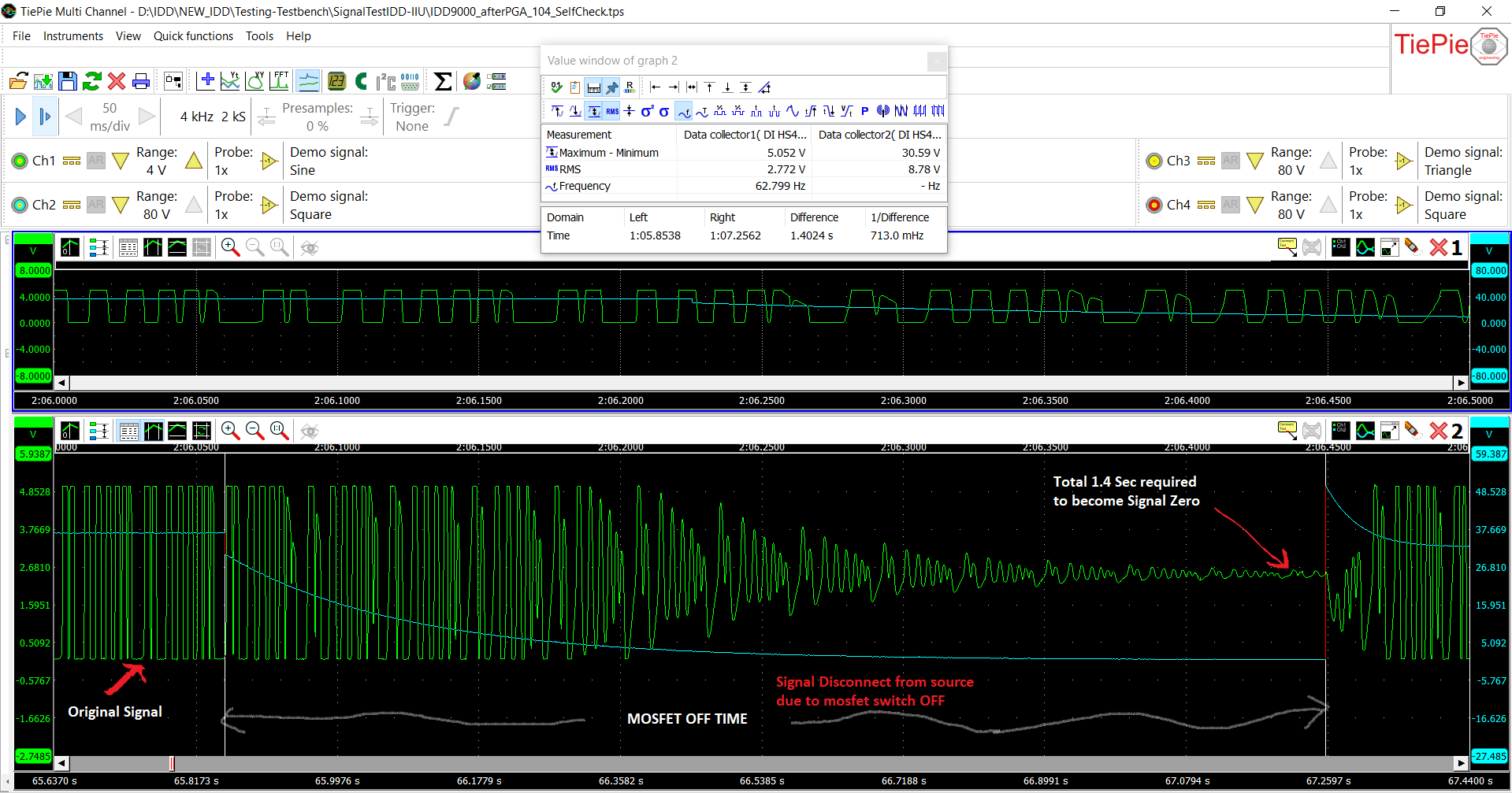Toggle hidden-eye visibility icon in graph 2
Image resolution: width=1512 pixels, height=793 pixels.
[x=310, y=431]
